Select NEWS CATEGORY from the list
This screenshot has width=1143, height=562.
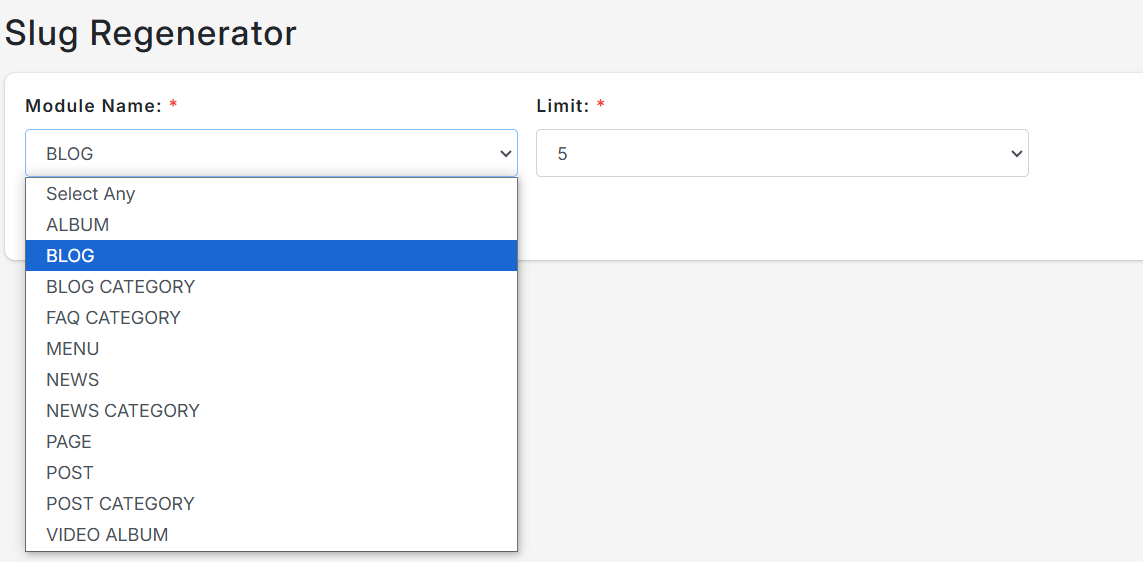click(x=271, y=410)
